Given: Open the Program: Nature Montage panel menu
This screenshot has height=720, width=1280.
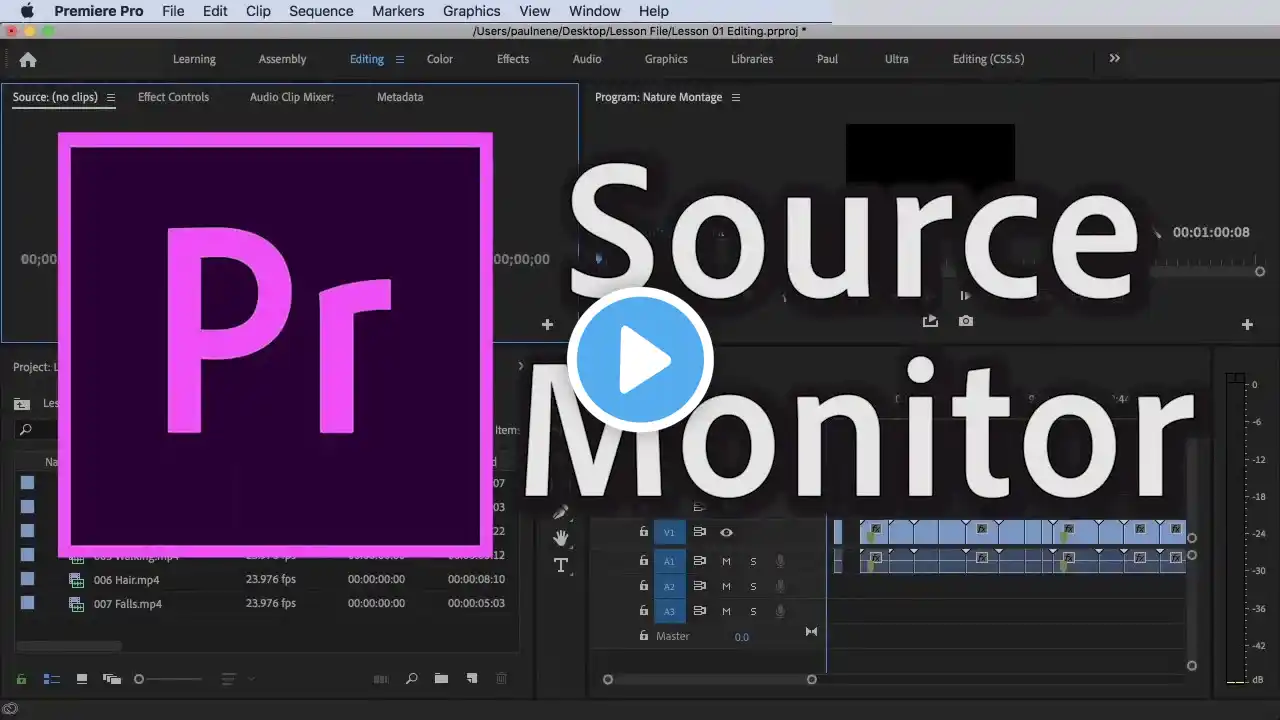Looking at the screenshot, I should (736, 98).
